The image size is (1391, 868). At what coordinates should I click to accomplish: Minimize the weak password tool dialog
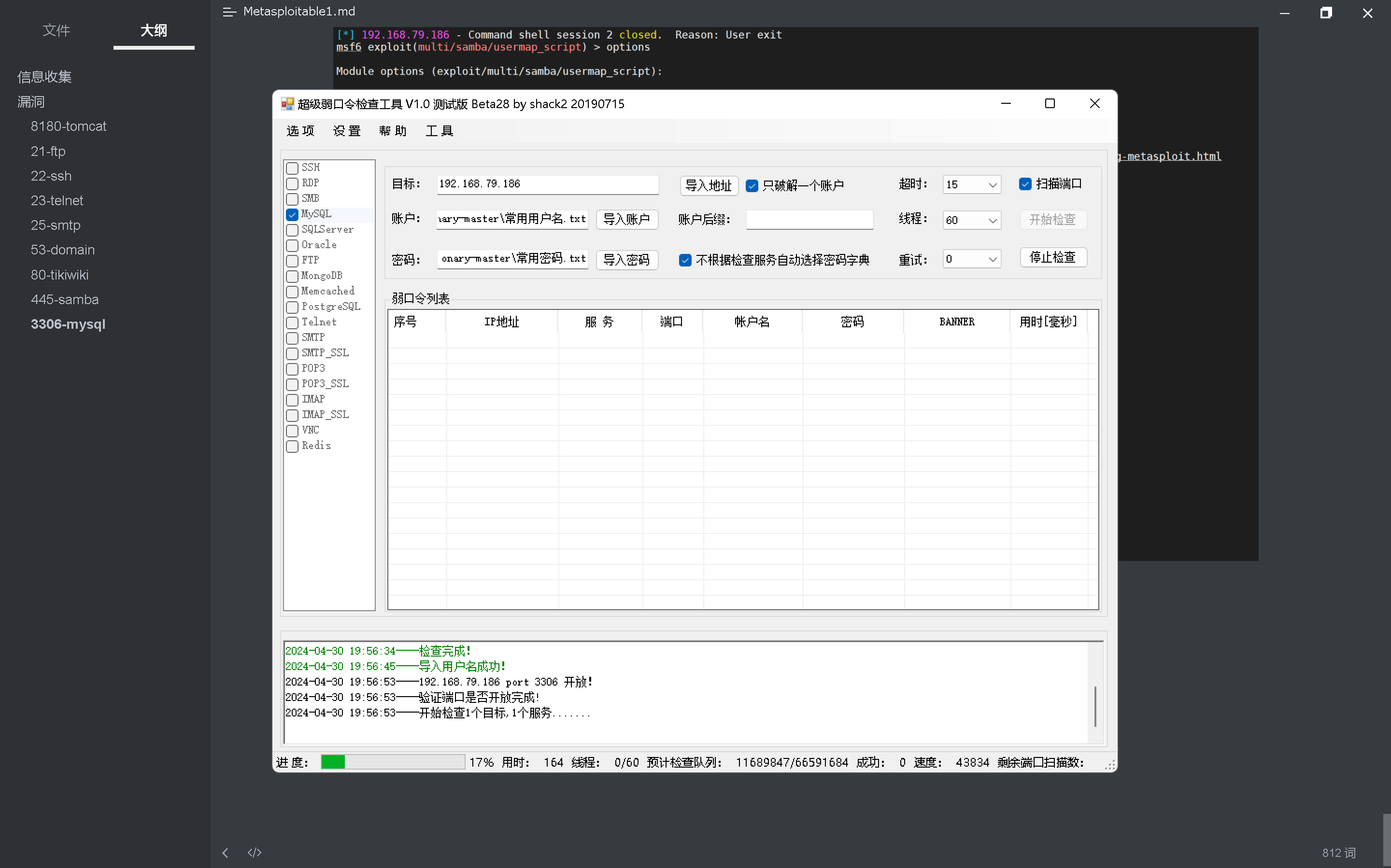click(x=1006, y=104)
